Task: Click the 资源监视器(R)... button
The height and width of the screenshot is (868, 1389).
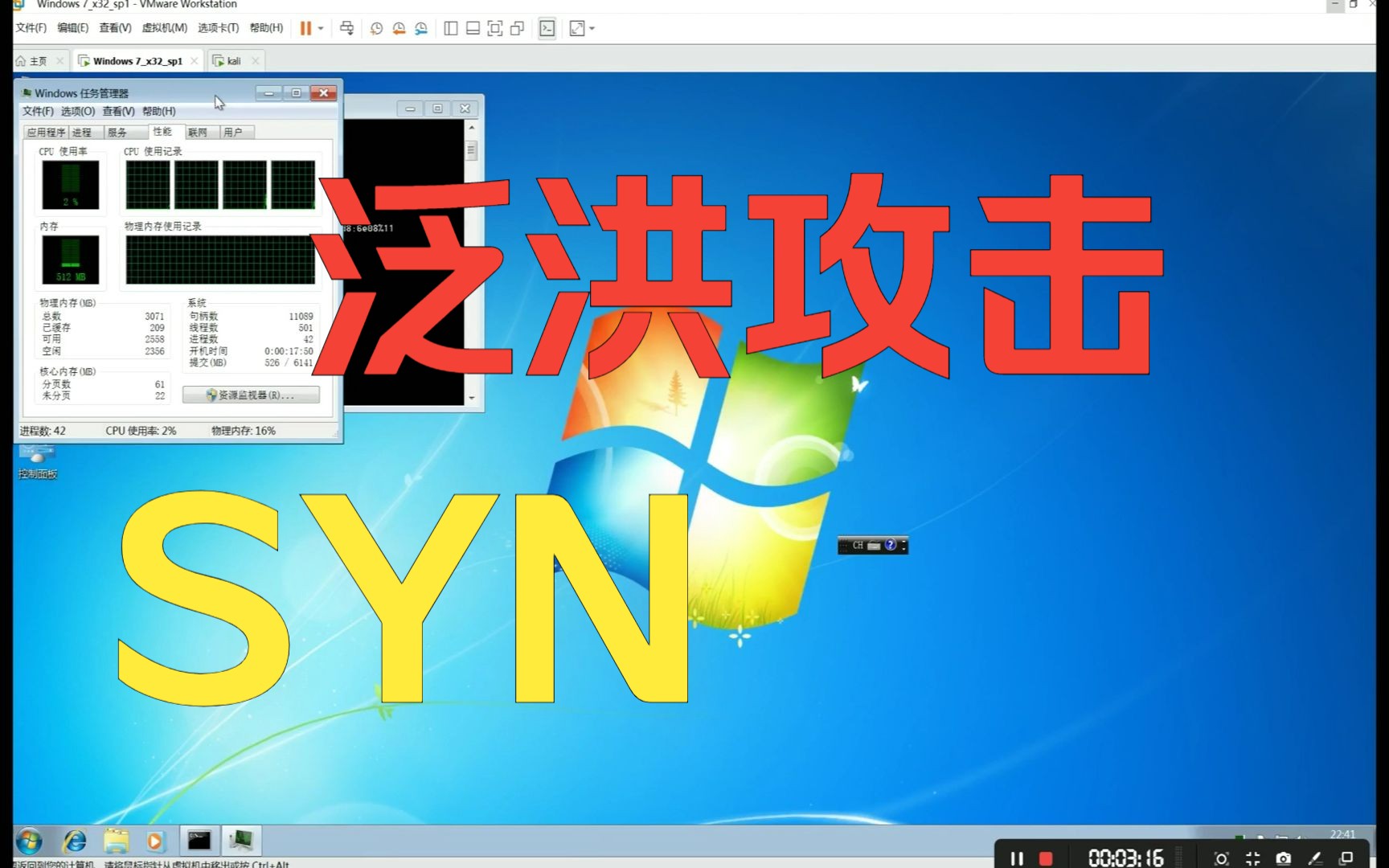Action: (251, 395)
